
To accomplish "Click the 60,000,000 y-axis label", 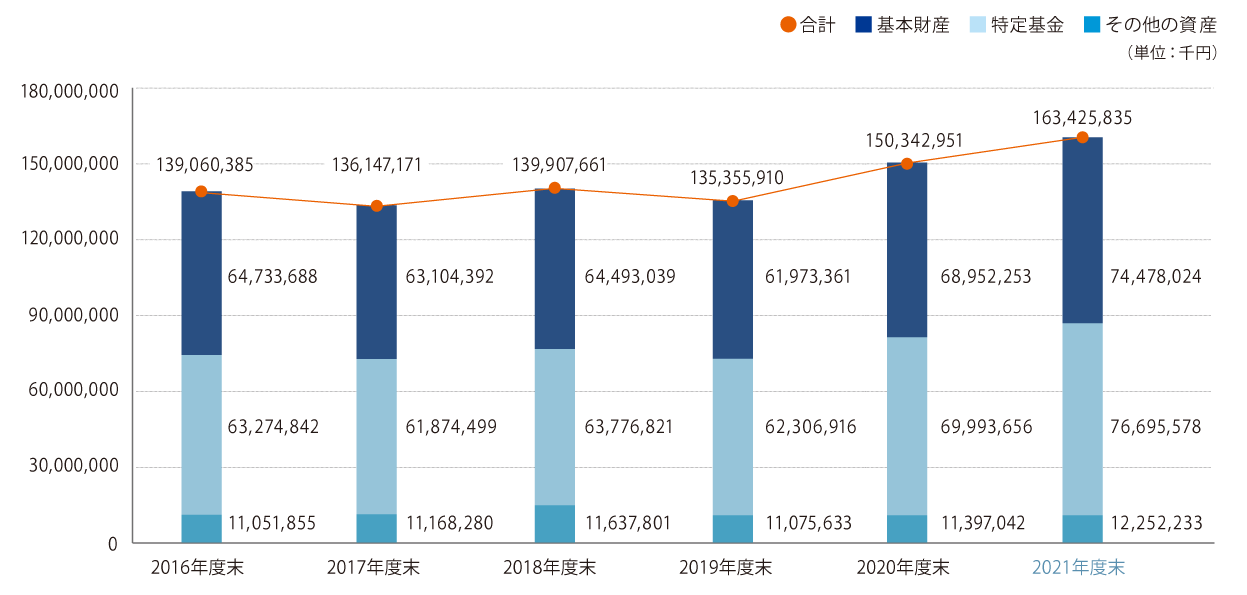I will pos(75,391).
